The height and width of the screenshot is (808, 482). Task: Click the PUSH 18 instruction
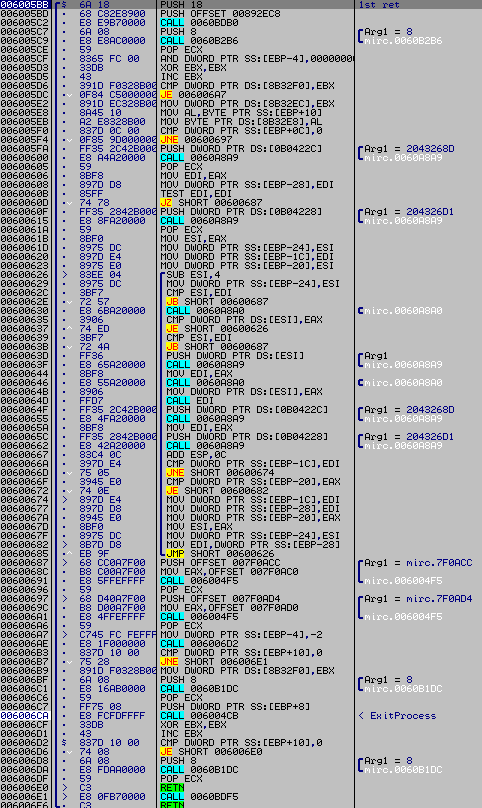coord(179,5)
